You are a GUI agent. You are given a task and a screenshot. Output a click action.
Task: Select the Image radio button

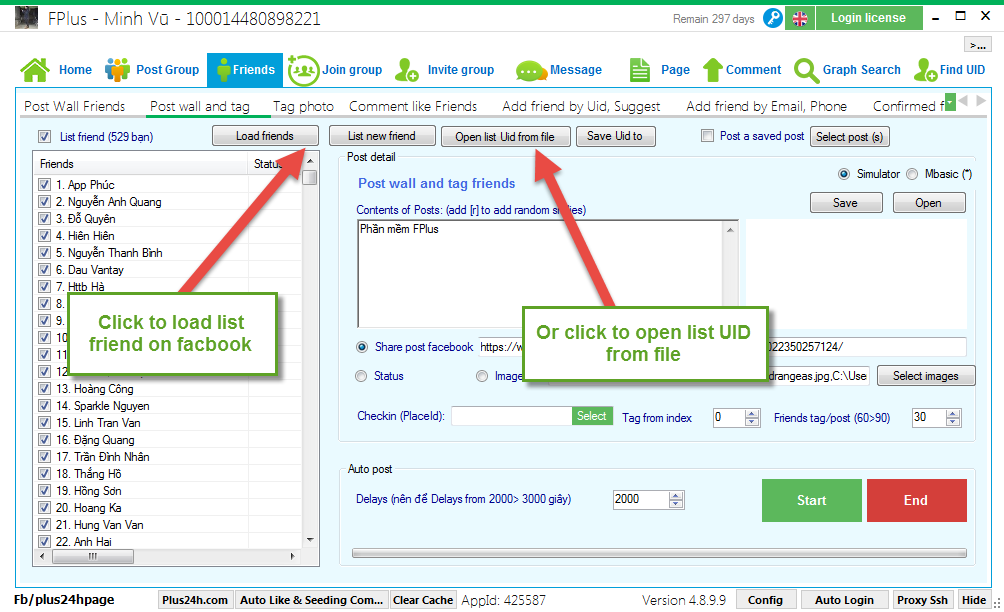pos(482,376)
